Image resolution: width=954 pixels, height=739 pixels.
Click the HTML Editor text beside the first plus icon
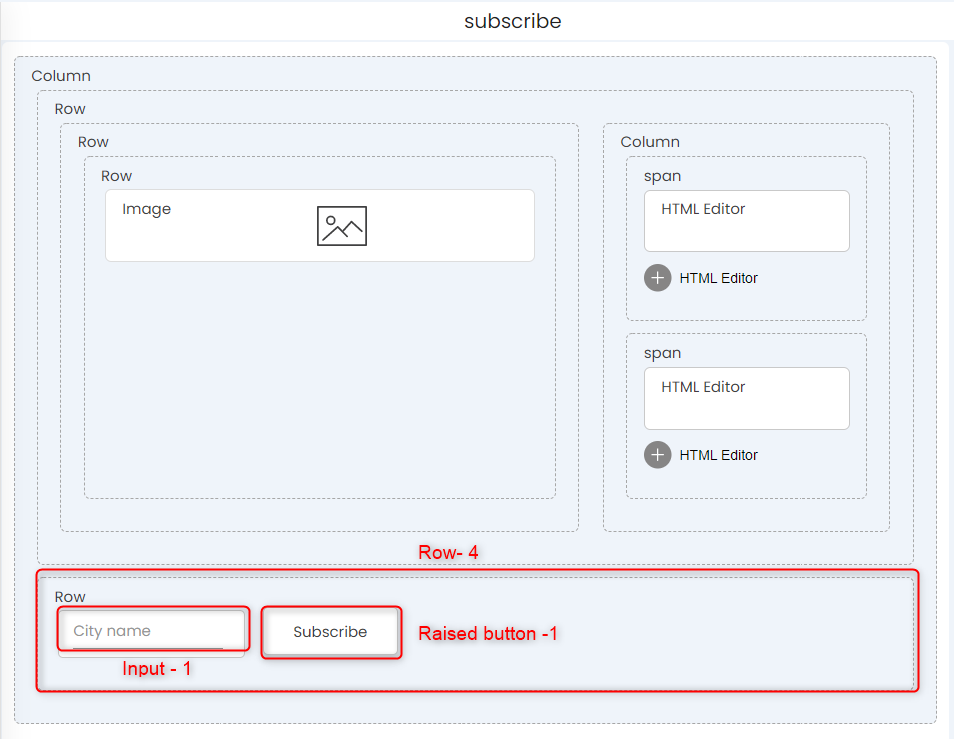[718, 278]
